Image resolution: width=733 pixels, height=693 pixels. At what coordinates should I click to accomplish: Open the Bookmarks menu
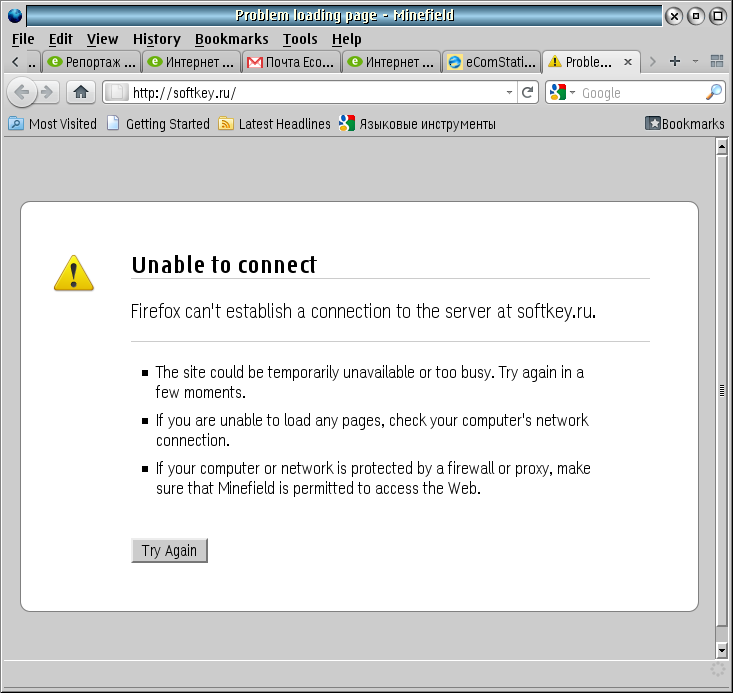231,39
